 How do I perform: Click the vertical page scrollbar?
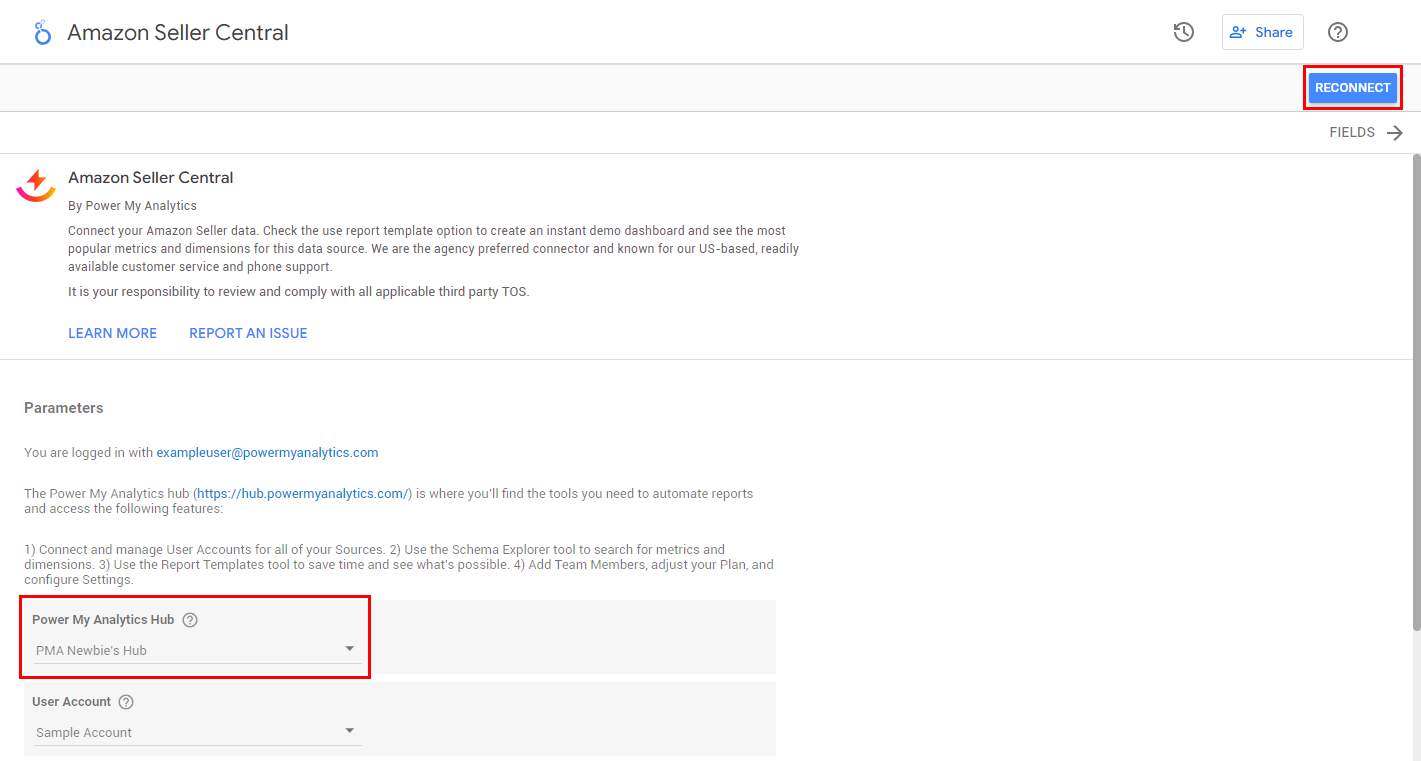(x=1415, y=390)
